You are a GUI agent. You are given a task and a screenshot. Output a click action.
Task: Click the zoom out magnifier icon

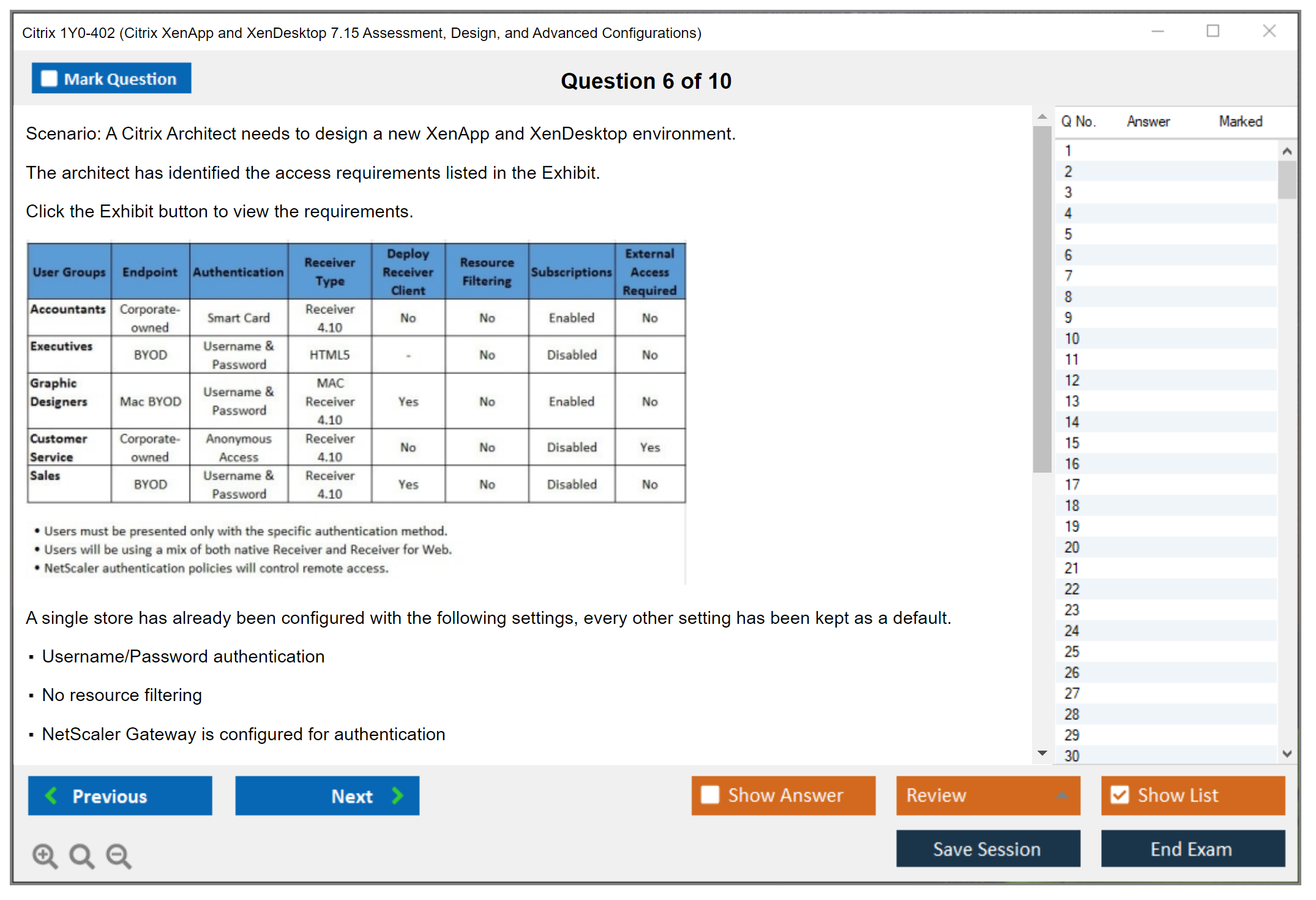click(x=119, y=855)
